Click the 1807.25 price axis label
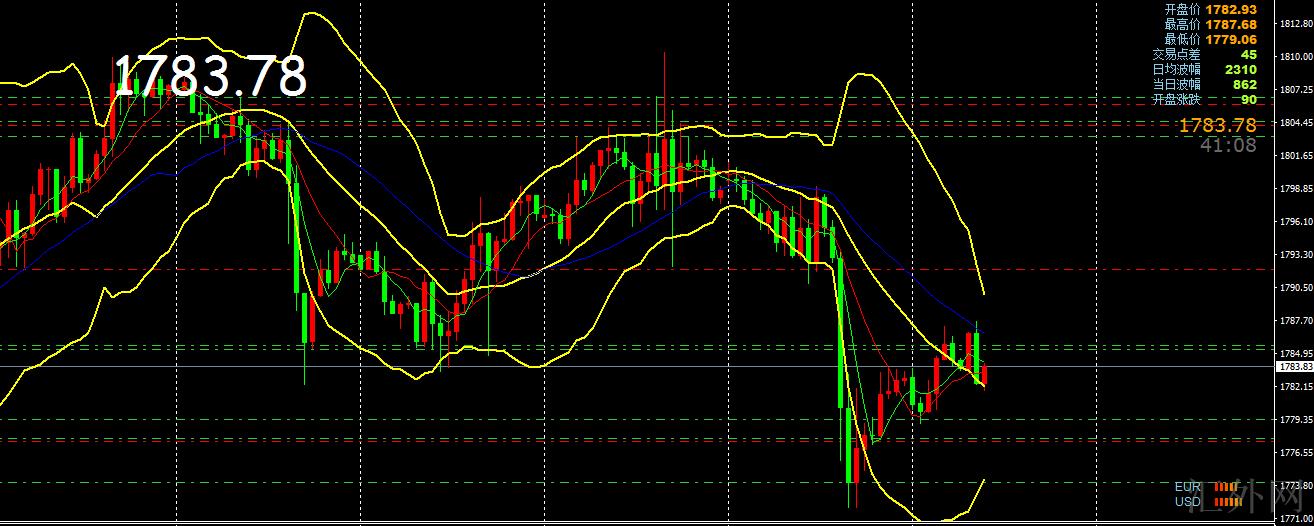The height and width of the screenshot is (526, 1314). pos(1296,90)
